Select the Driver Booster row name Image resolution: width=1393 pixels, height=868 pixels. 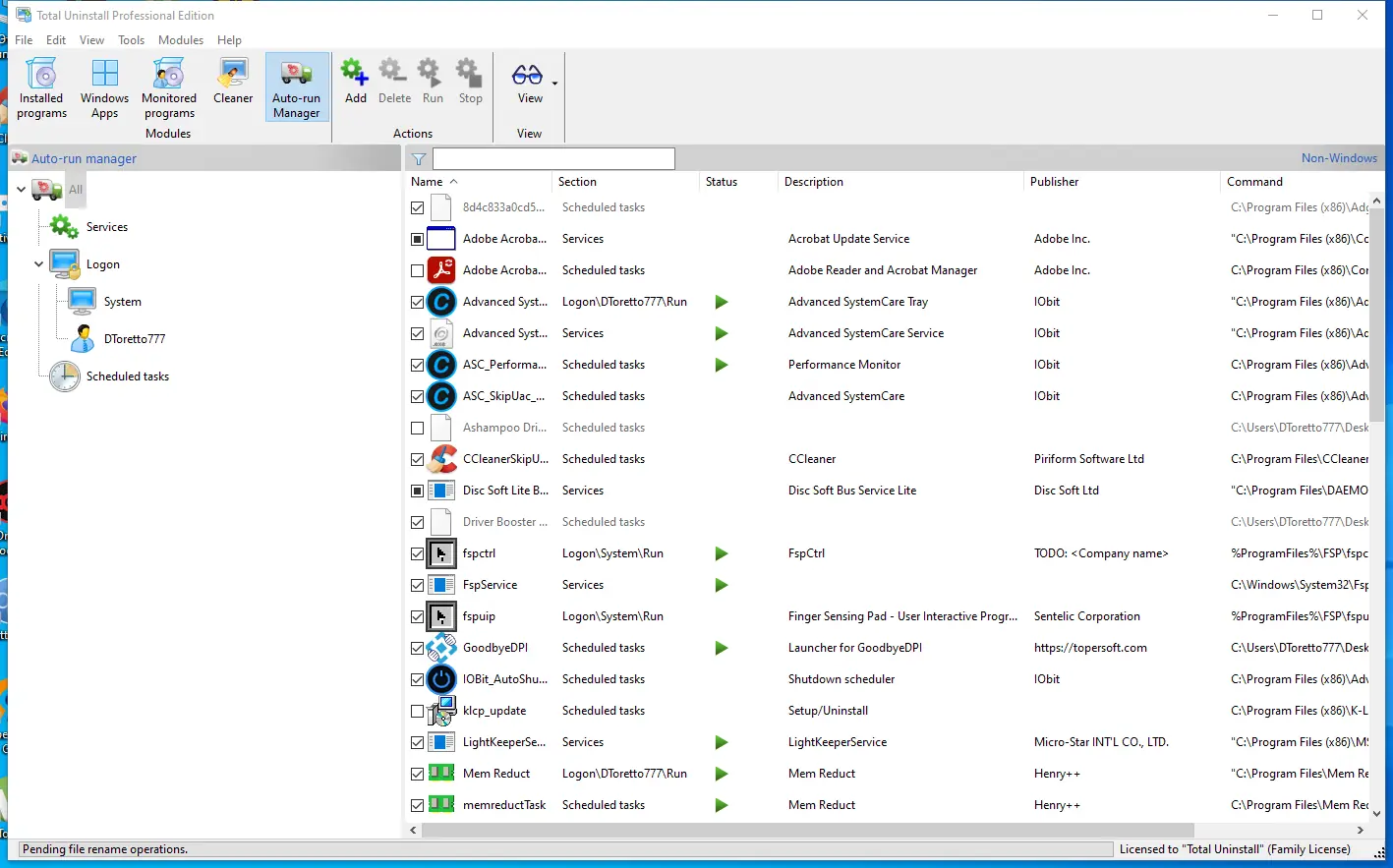505,522
